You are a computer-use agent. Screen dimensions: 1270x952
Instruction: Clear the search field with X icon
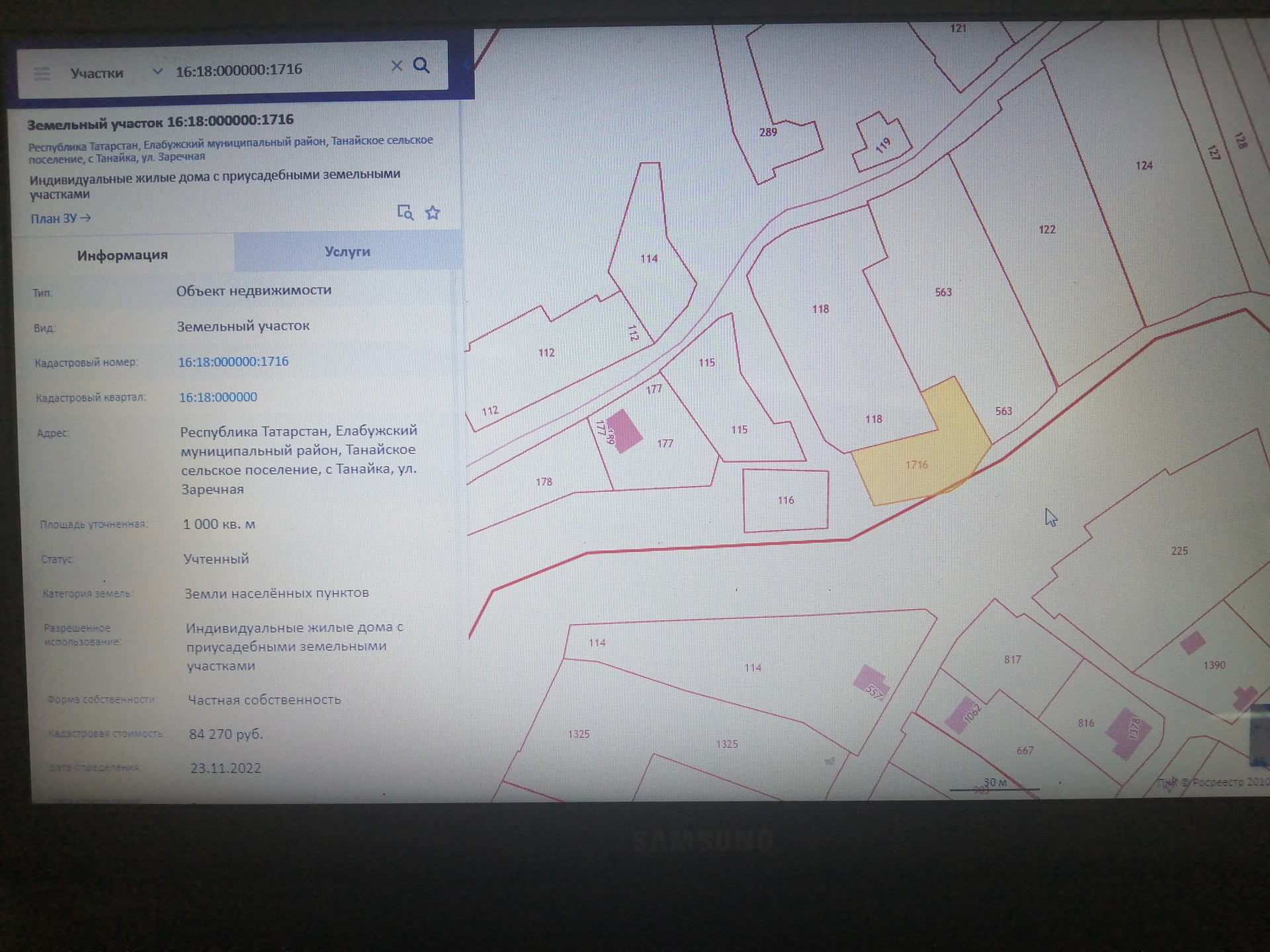(x=396, y=65)
